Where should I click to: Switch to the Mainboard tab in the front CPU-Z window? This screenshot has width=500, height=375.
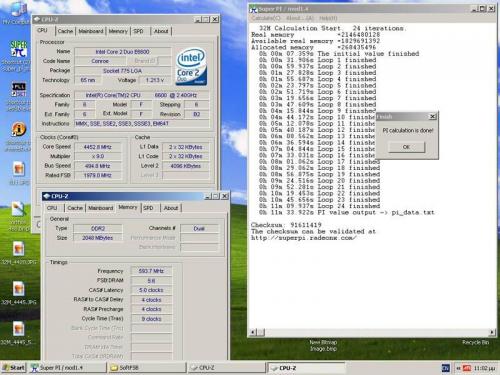click(101, 208)
